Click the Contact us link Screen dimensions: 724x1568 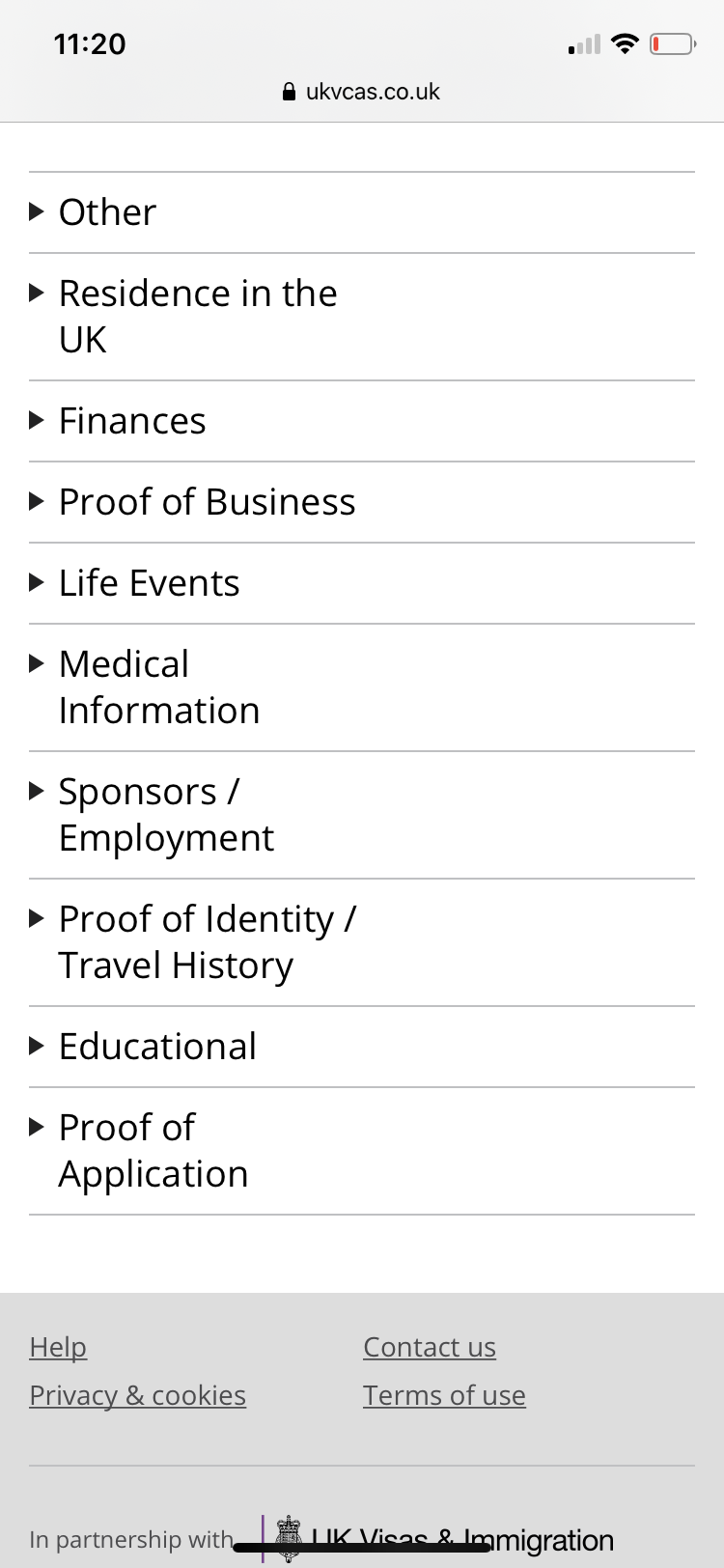(x=430, y=1347)
